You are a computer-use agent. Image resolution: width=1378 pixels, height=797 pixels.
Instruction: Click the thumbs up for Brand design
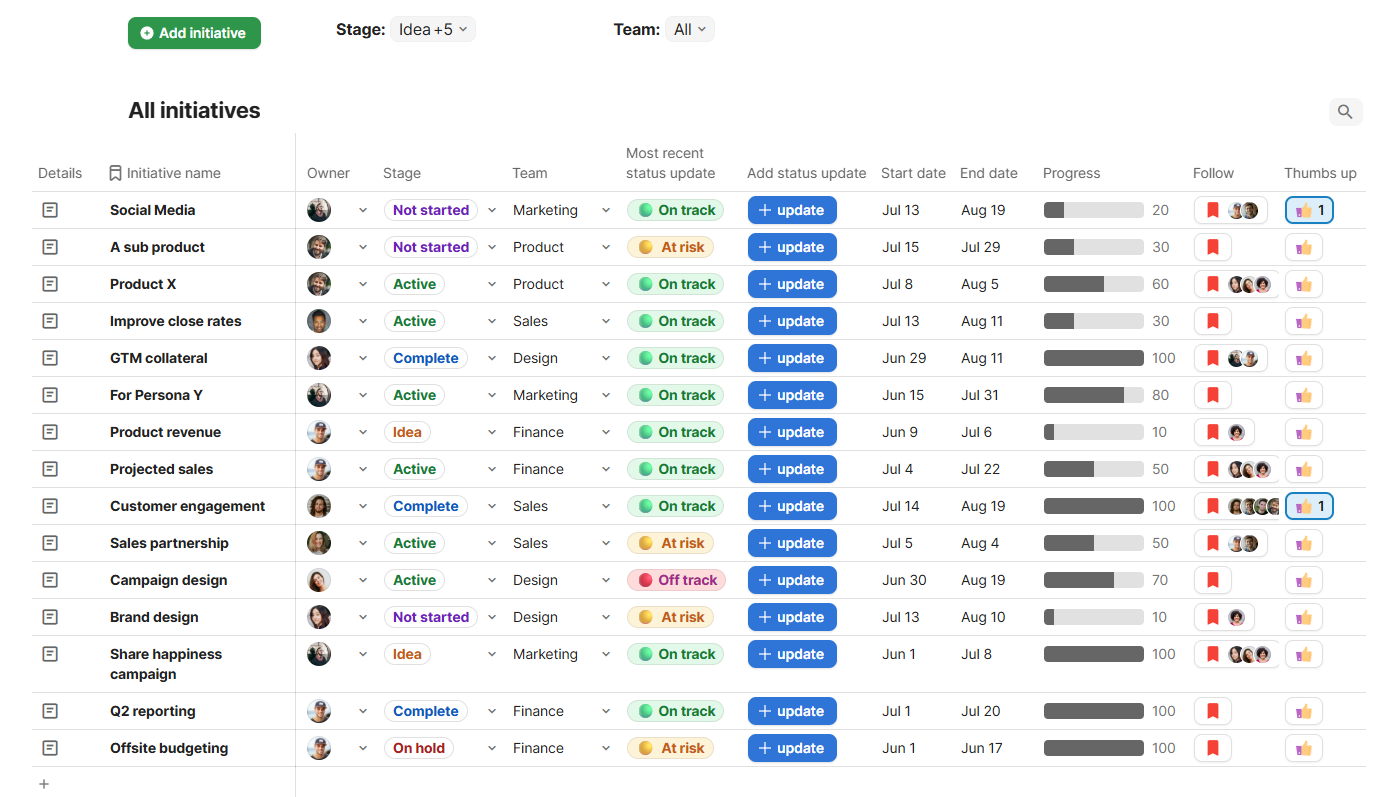1303,616
